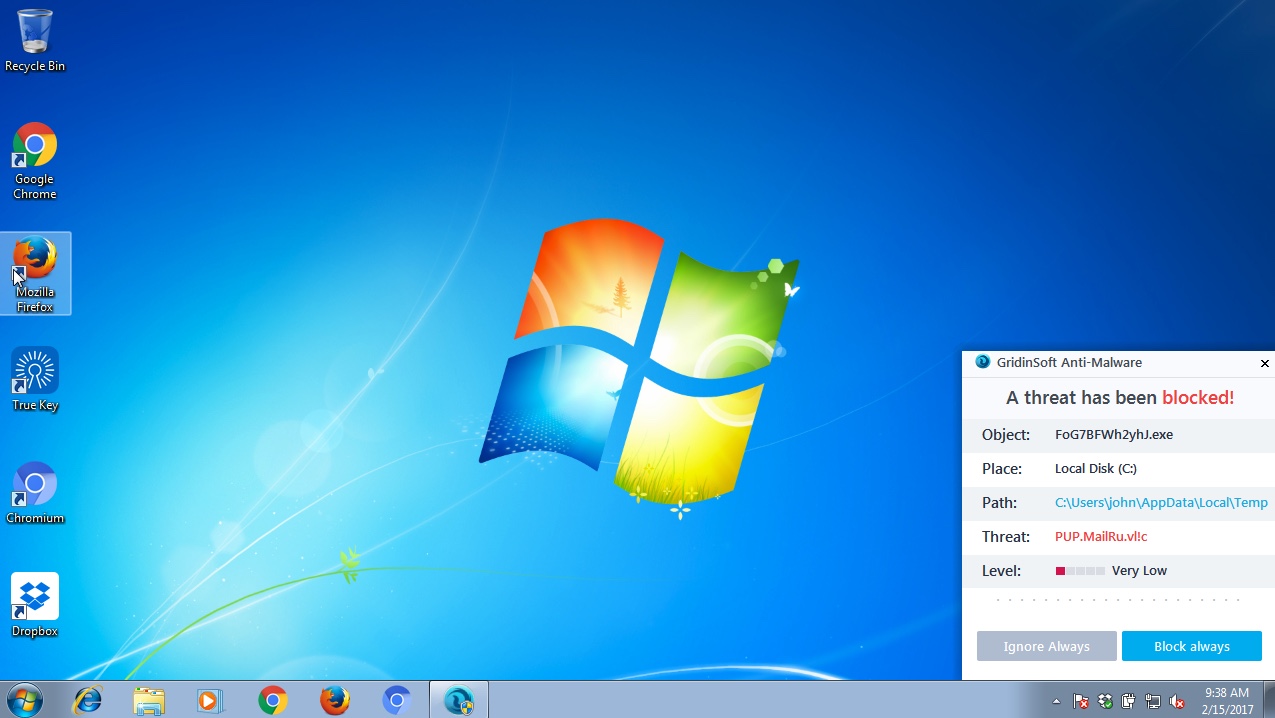This screenshot has width=1275, height=718.
Task: Open the Windows Start menu
Action: [x=24, y=700]
